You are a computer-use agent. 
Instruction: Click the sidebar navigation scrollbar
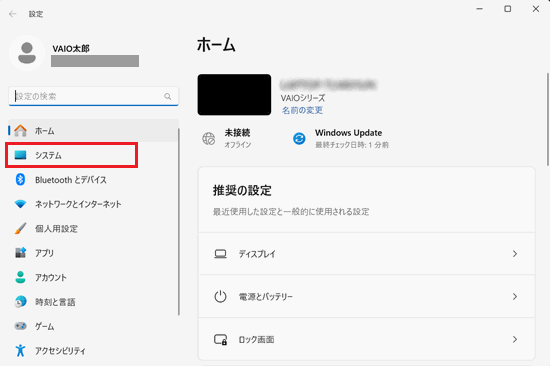click(x=179, y=222)
